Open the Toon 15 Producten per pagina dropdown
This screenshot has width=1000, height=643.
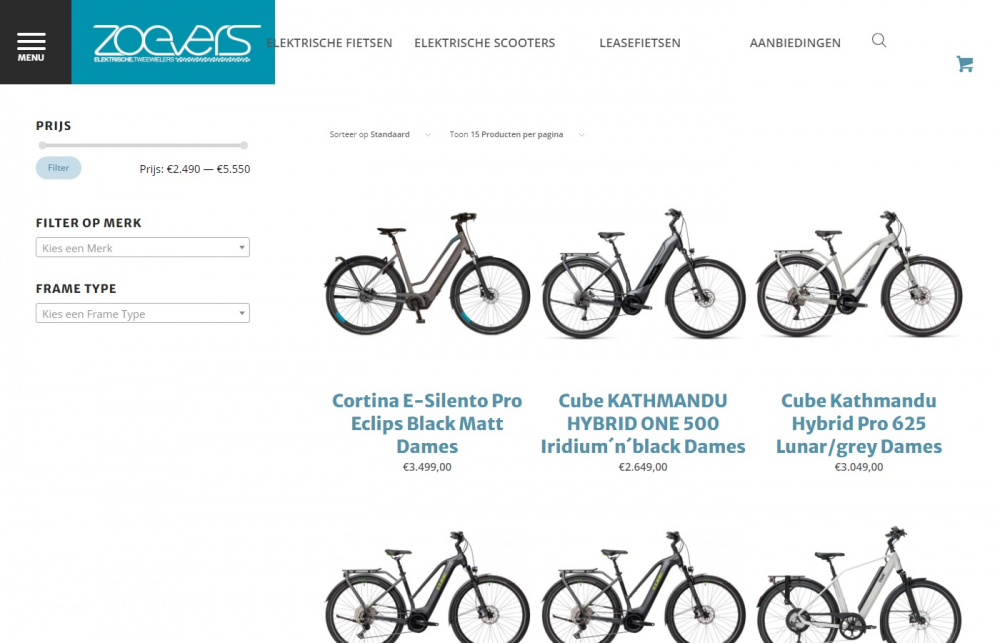pyautogui.click(x=517, y=135)
